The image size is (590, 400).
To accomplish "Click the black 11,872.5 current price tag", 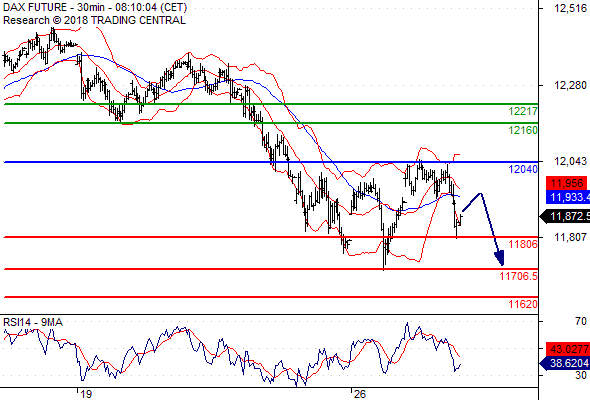I will pos(565,216).
